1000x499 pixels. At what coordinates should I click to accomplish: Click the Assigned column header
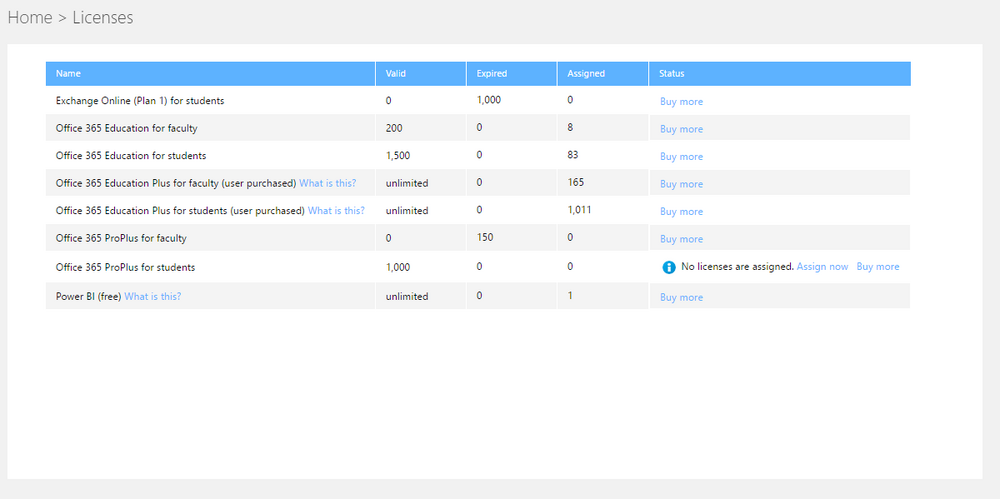coord(603,73)
